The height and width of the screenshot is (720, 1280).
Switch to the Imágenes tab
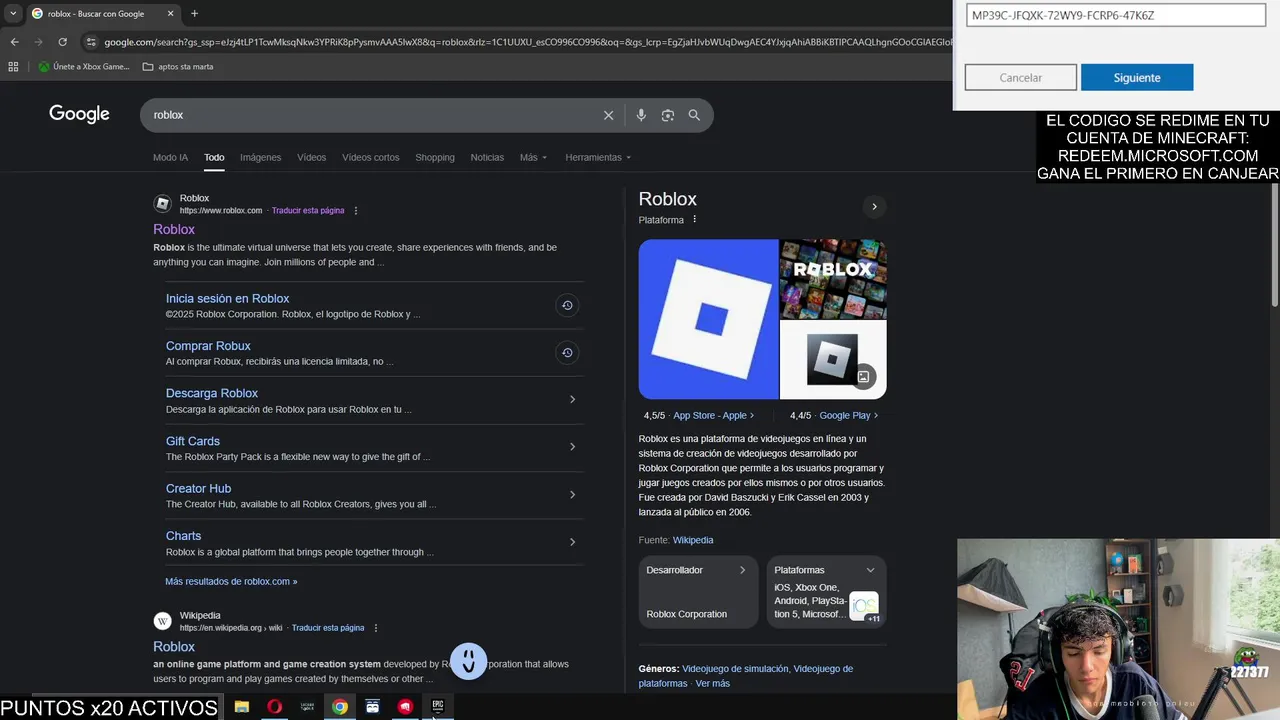(x=260, y=157)
